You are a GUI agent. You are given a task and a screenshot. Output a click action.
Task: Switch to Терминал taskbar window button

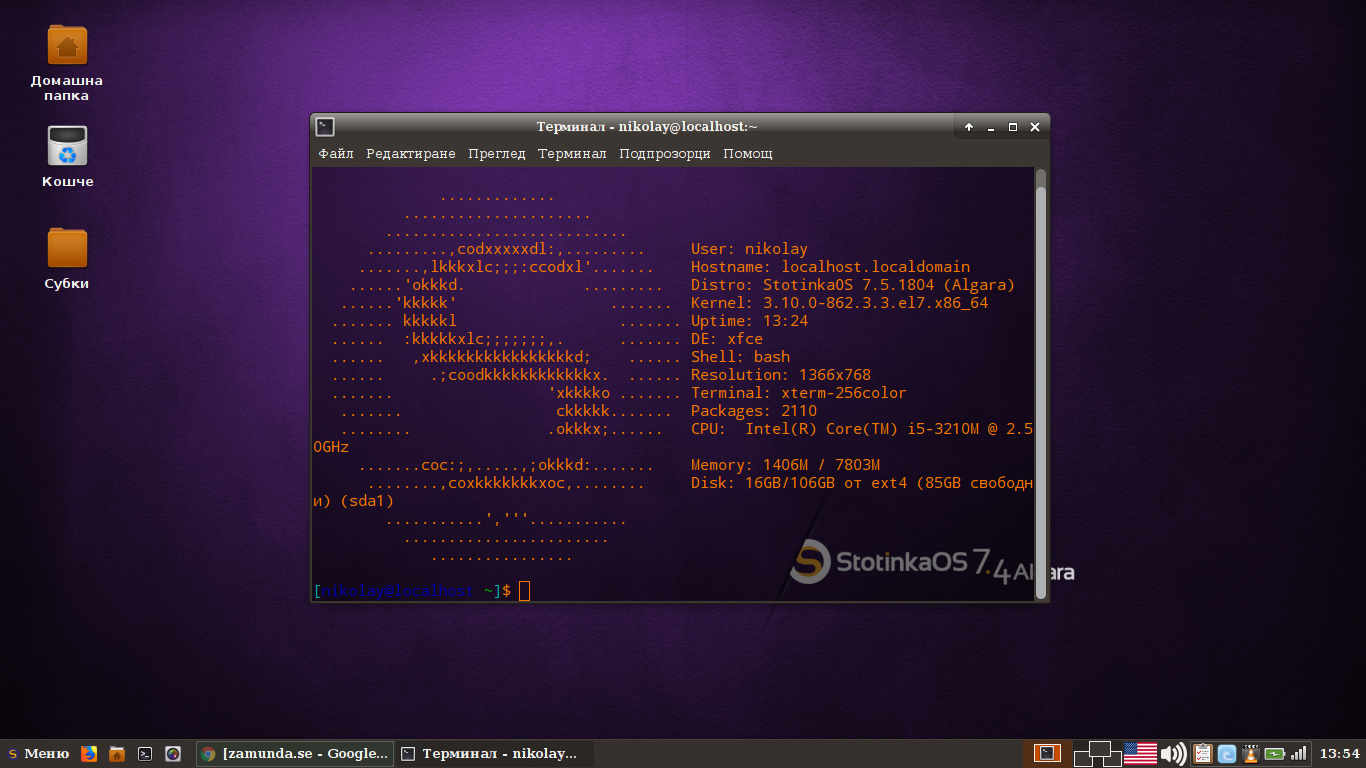click(x=495, y=754)
